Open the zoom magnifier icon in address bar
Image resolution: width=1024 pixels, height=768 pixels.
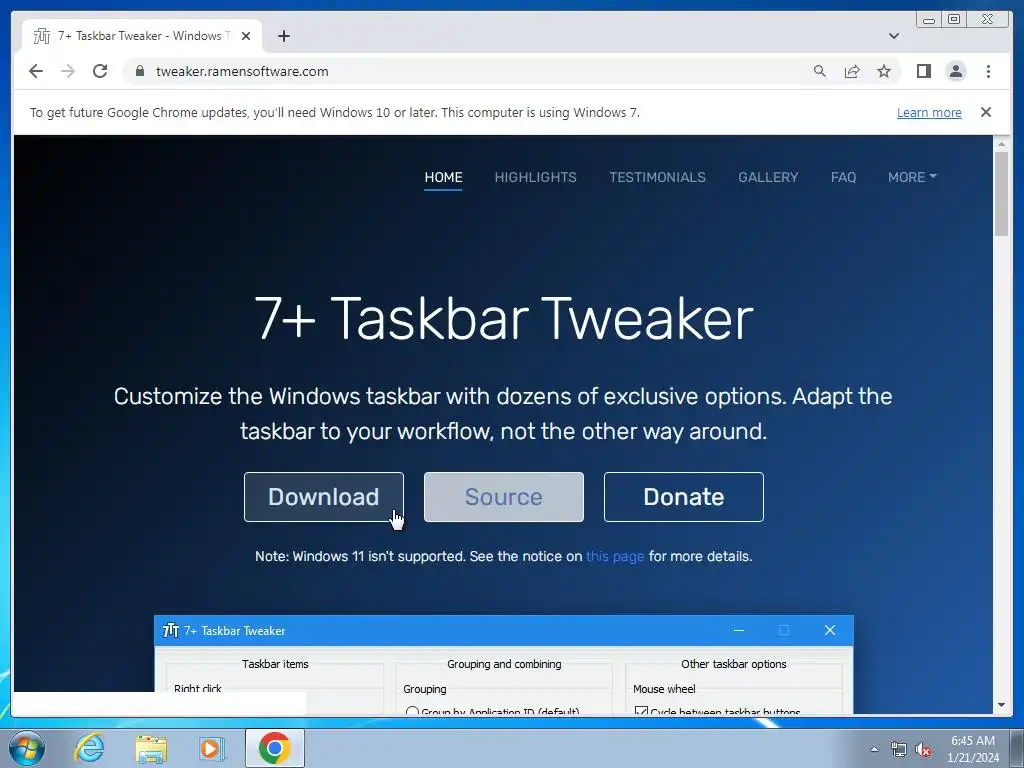pyautogui.click(x=820, y=71)
